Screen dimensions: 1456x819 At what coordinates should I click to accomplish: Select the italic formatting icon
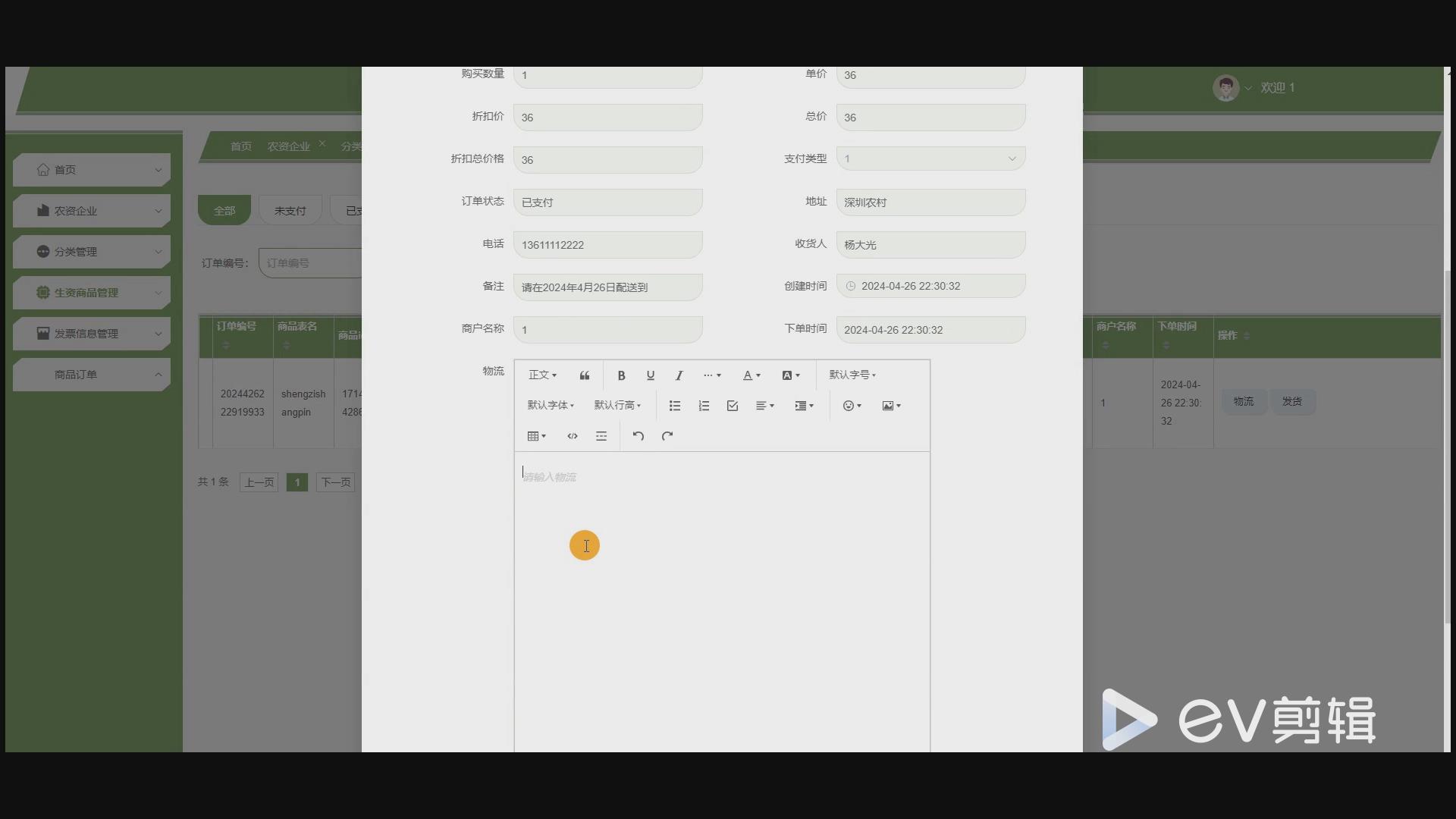[x=679, y=375]
